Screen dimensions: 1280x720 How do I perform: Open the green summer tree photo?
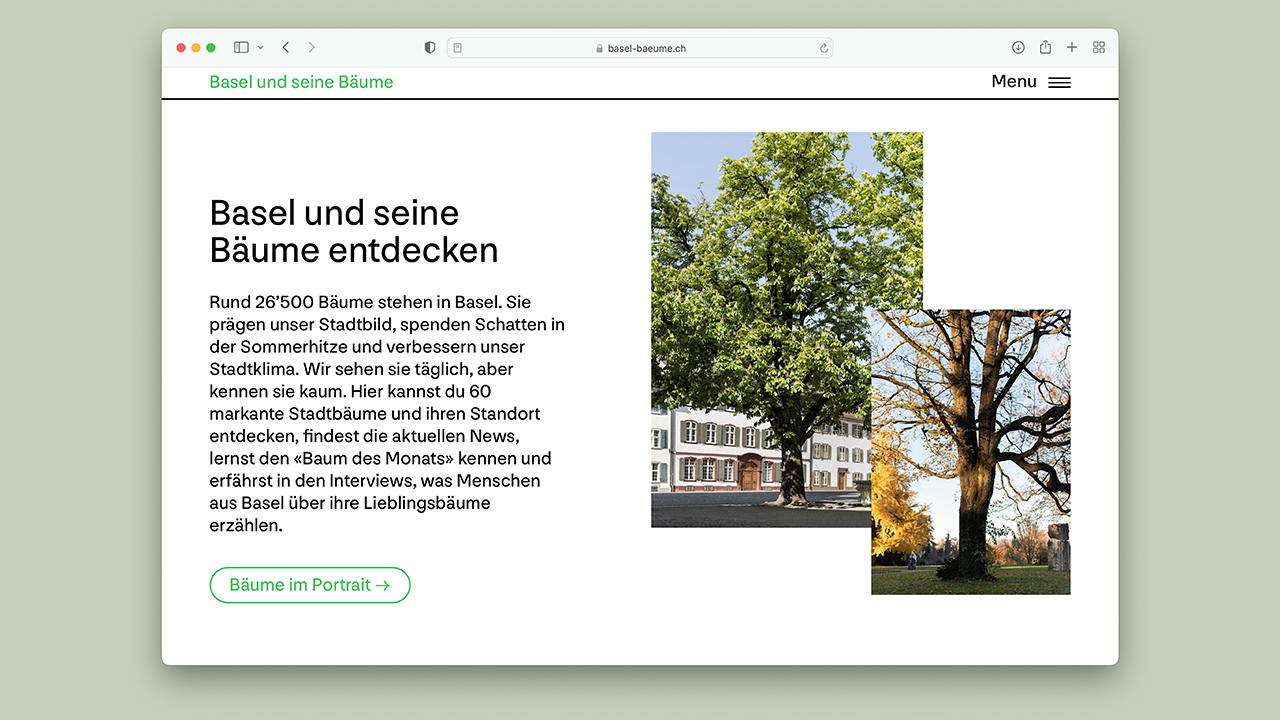(x=787, y=329)
